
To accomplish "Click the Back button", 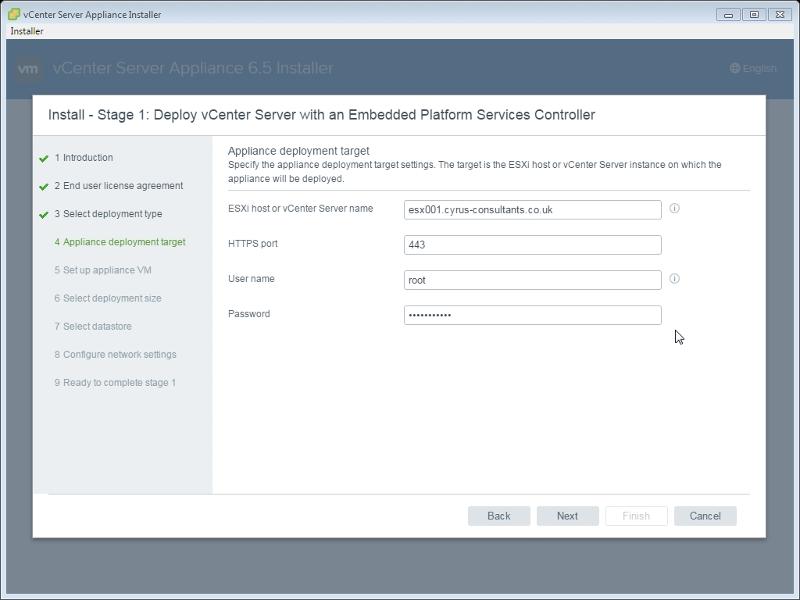I will 498,516.
